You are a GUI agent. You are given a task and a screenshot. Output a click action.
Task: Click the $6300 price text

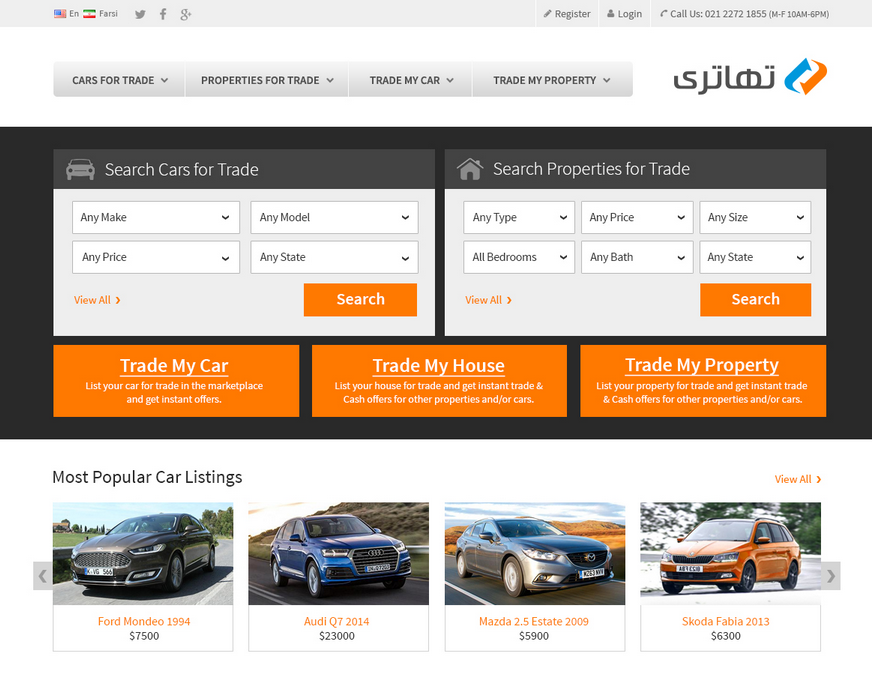(726, 636)
